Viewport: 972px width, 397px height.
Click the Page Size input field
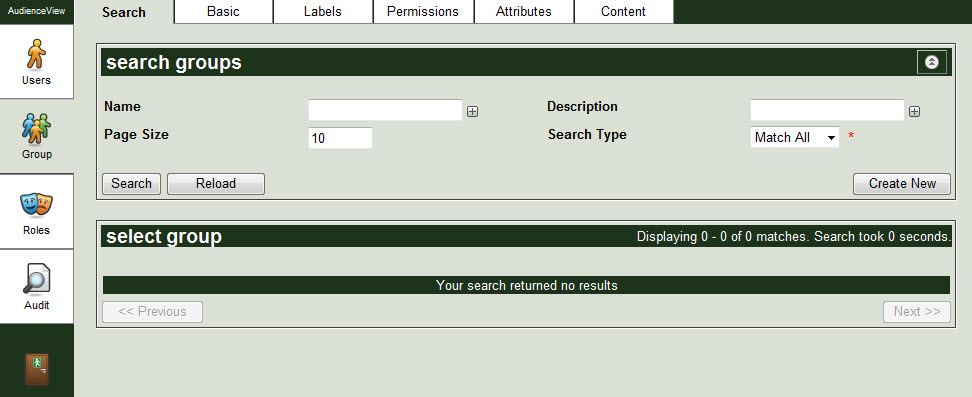click(x=340, y=138)
